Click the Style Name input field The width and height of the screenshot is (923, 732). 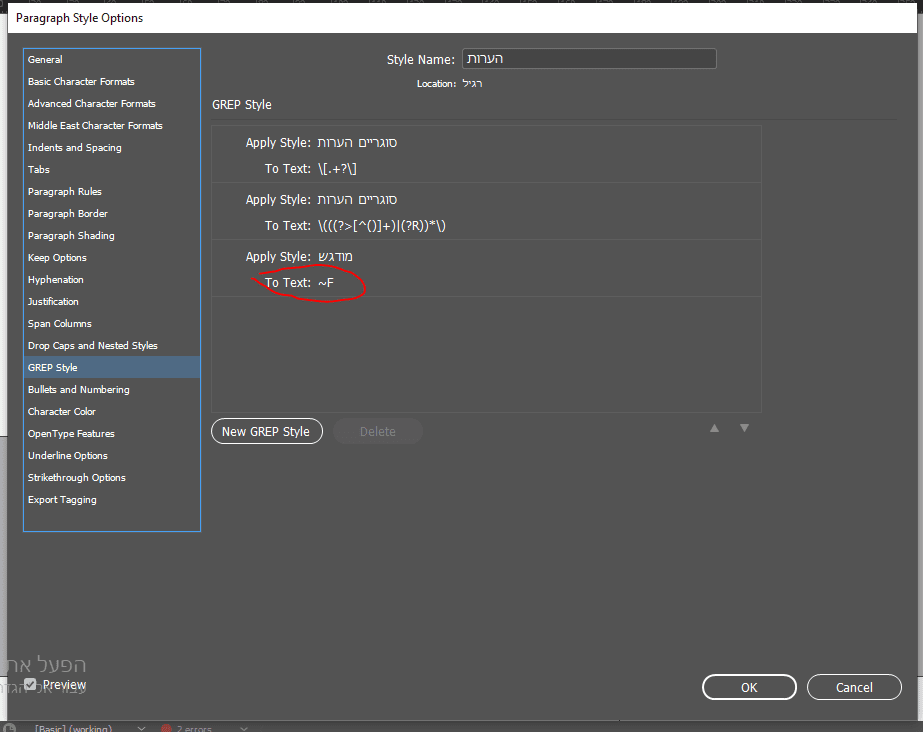pos(589,59)
